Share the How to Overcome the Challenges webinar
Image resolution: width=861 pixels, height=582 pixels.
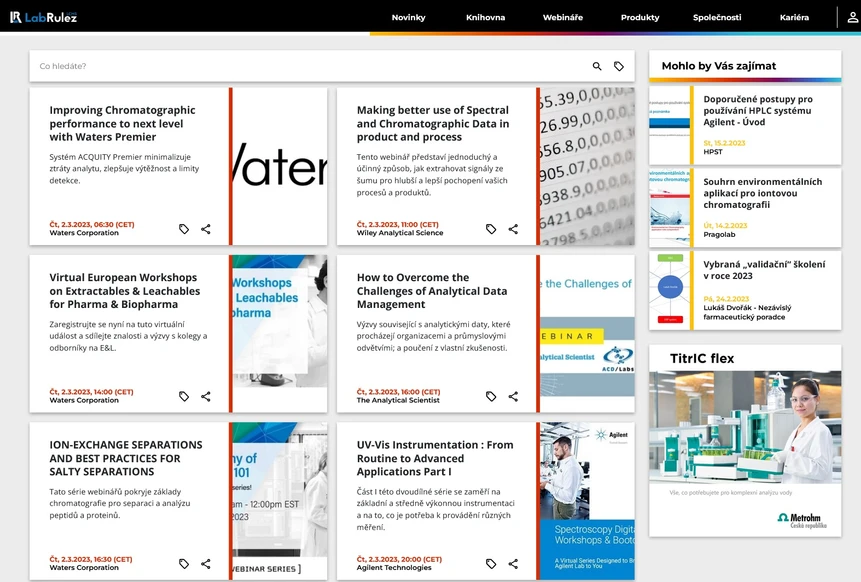pos(513,396)
